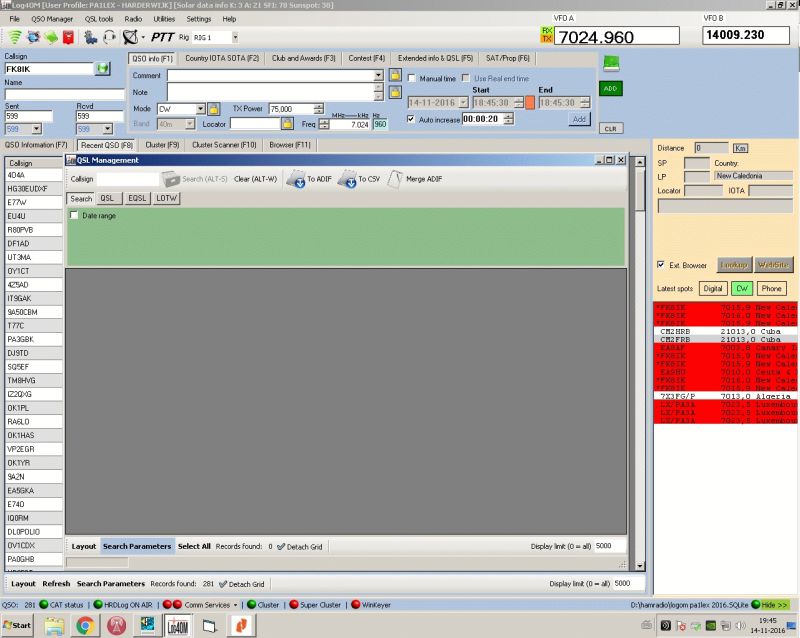The width and height of the screenshot is (800, 638).
Task: Switch to Country IOTA SOTA (F2) tab
Action: pyautogui.click(x=222, y=59)
